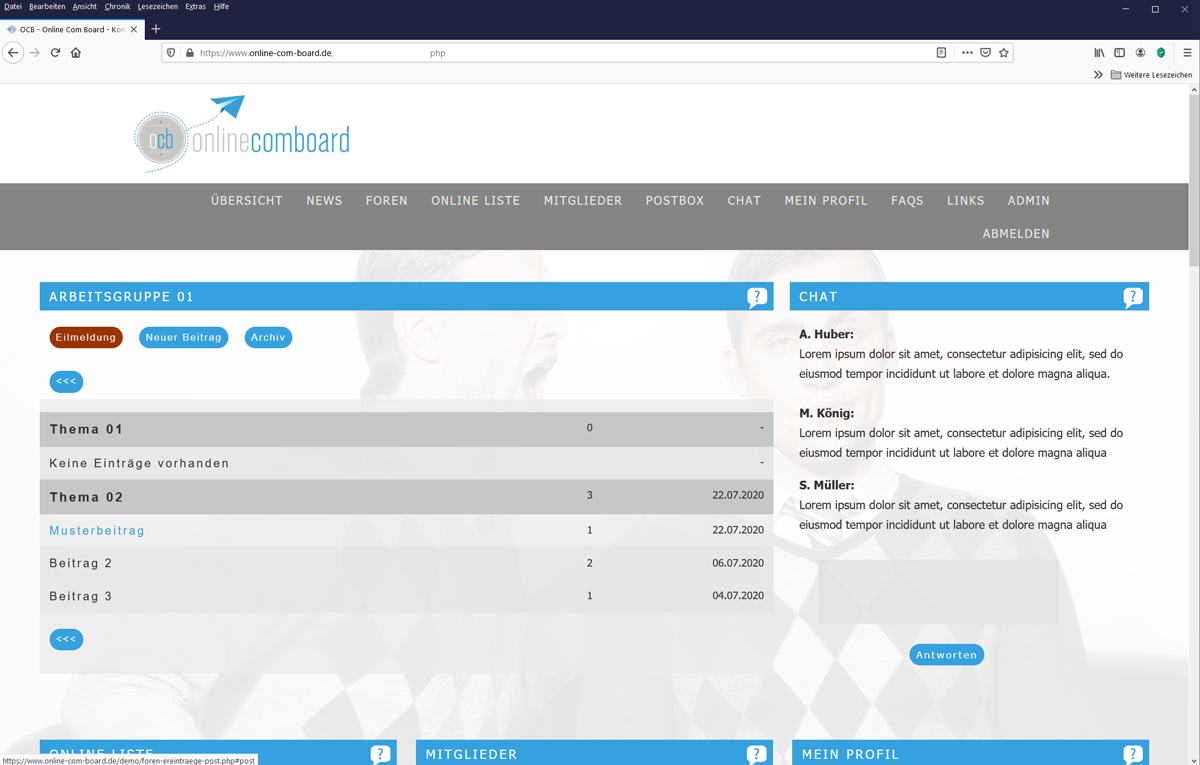Open the Firefox account icon

coord(1140,53)
